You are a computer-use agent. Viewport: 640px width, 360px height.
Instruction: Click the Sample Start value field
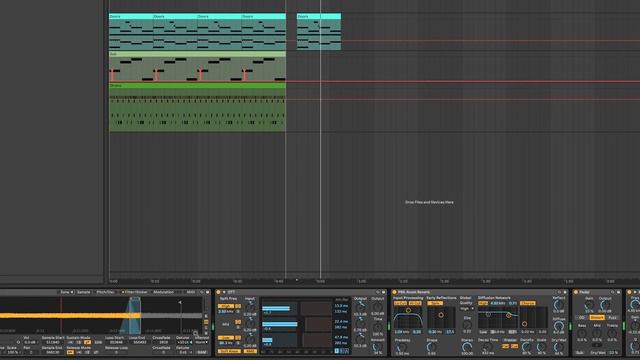point(53,342)
